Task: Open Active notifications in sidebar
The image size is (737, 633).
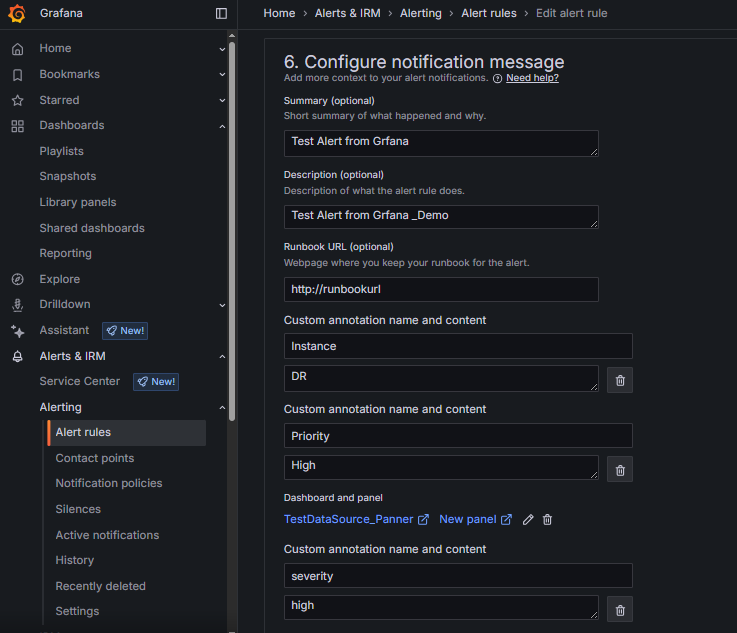Action: pyautogui.click(x=107, y=535)
